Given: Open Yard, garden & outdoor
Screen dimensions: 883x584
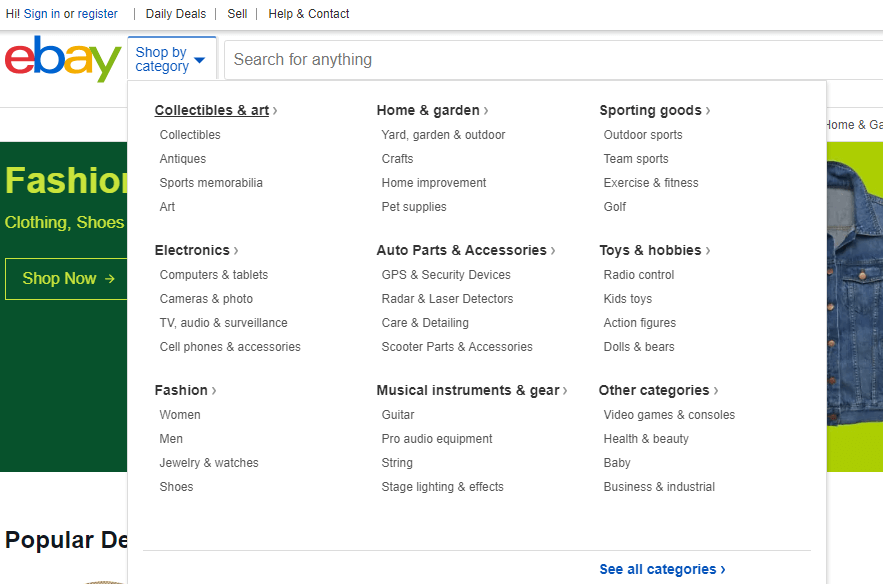Looking at the screenshot, I should (443, 135).
